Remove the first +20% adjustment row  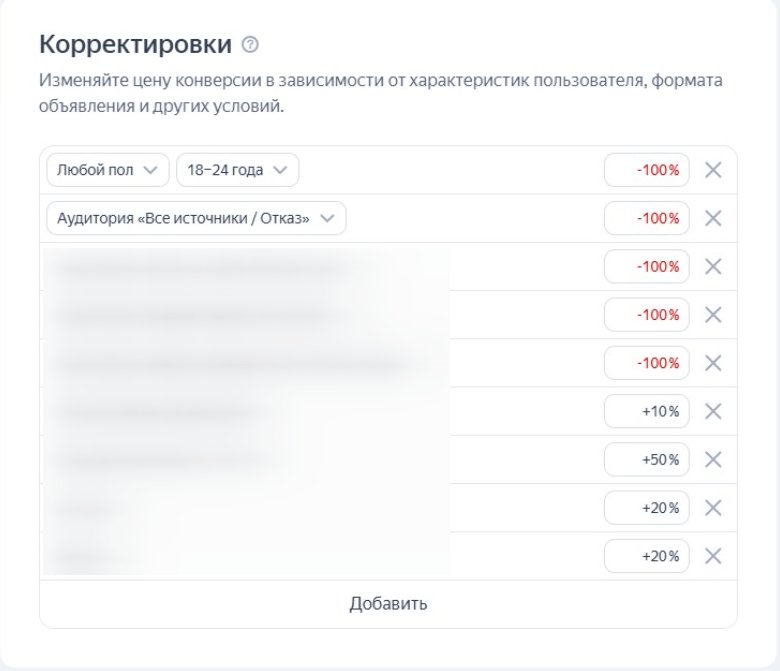coord(713,508)
